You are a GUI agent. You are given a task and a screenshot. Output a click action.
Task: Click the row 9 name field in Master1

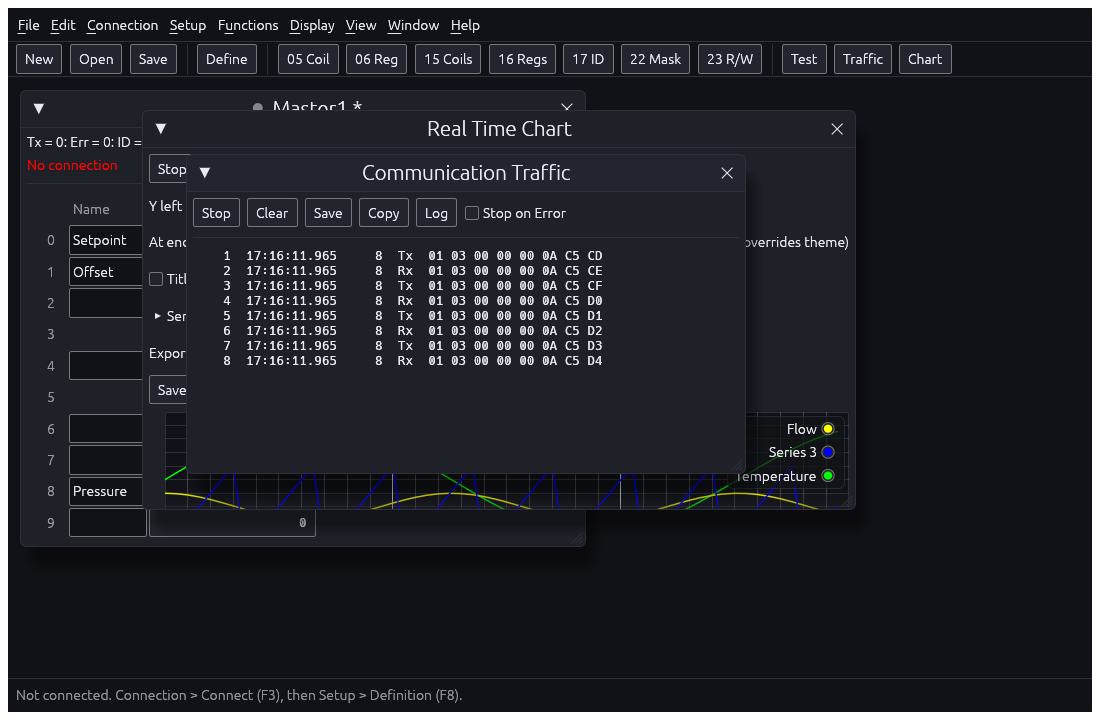(x=108, y=523)
